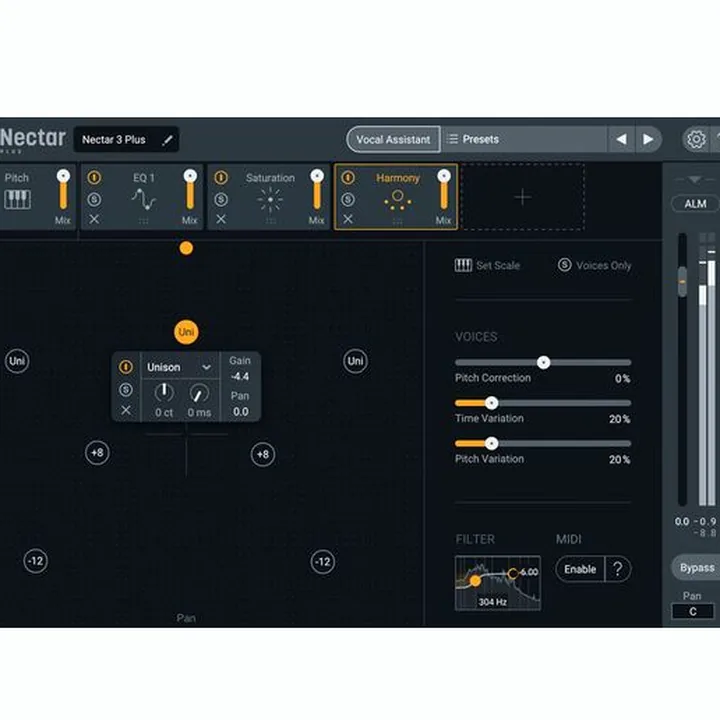Open the Pitch module keyboard icon
720x720 pixels.
(x=17, y=200)
